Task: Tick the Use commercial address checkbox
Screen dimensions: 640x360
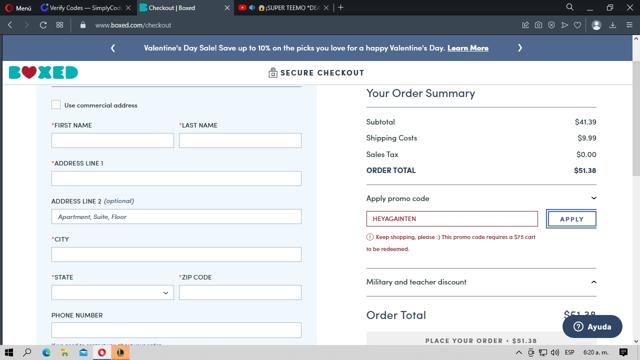Action: [x=56, y=105]
